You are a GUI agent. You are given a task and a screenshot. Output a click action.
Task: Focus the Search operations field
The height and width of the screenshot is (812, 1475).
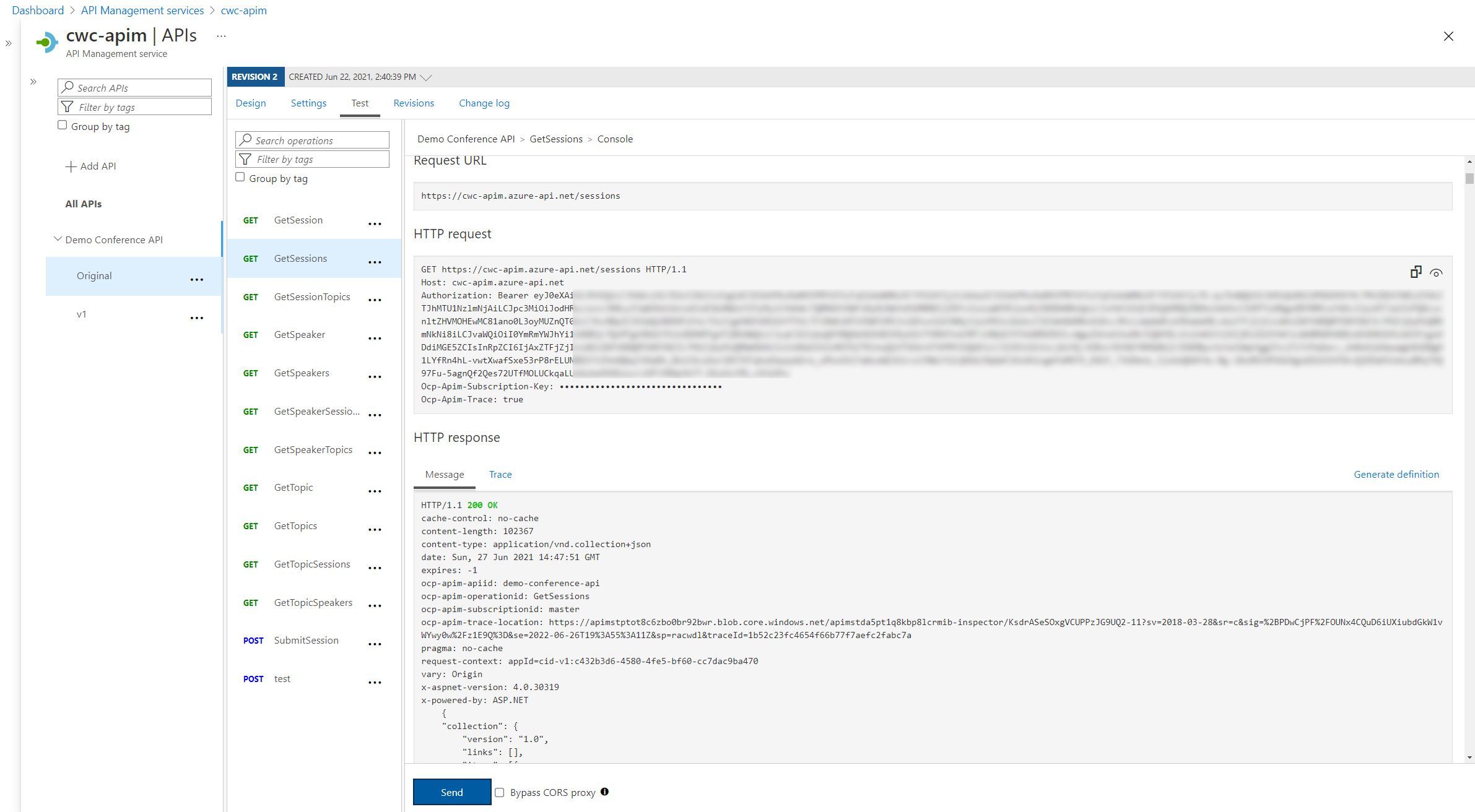tap(312, 140)
